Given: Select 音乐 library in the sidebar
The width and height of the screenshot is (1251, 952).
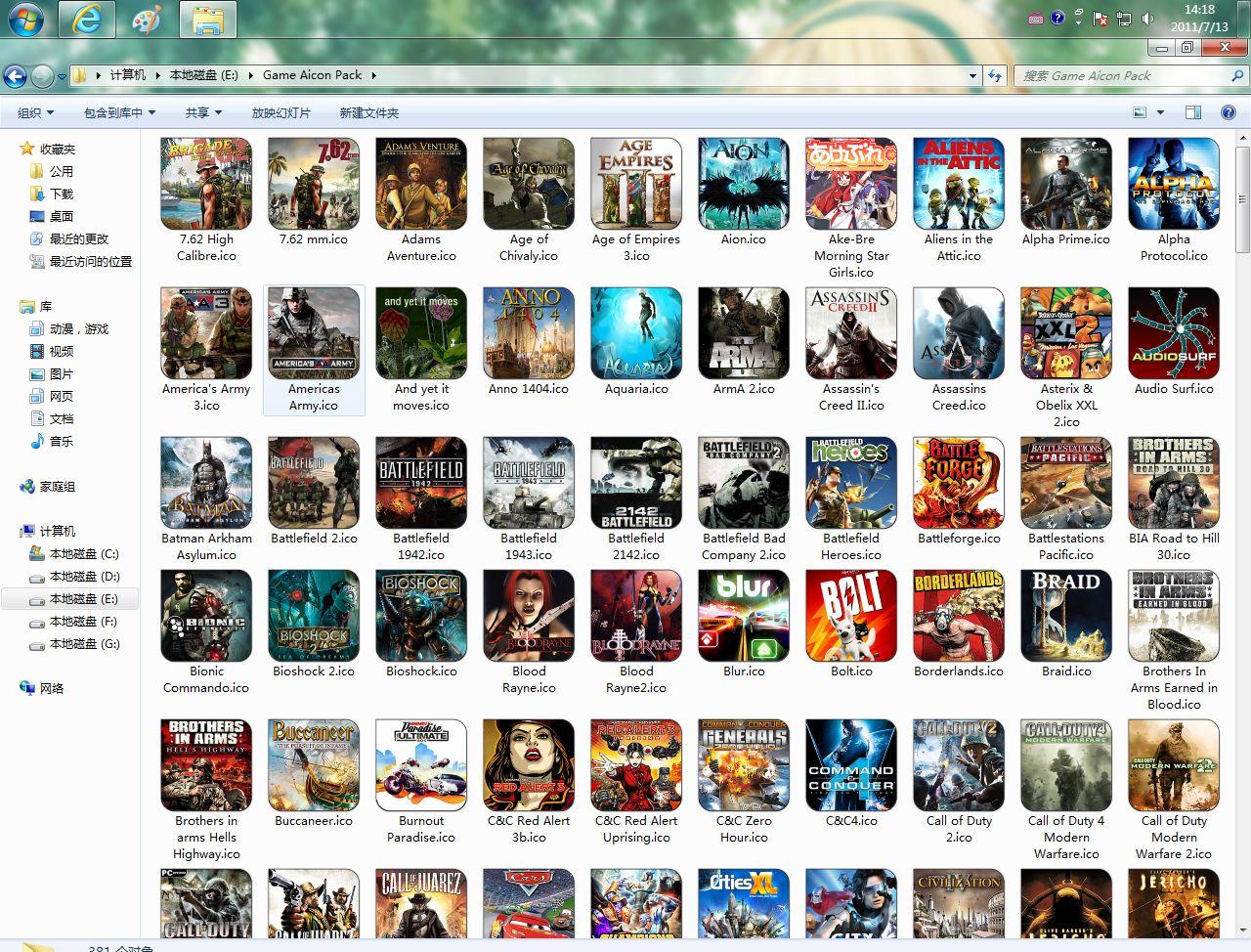Looking at the screenshot, I should click(62, 442).
